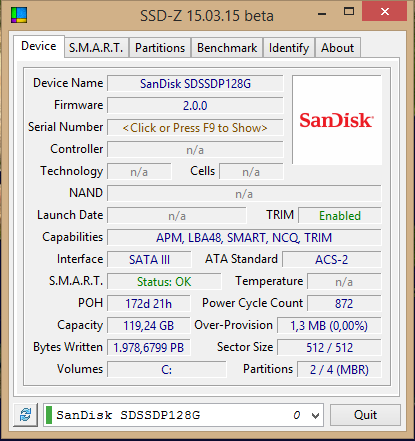This screenshot has height=441, width=415.
Task: Select the Device Name value SanDisk SDSSDP128G
Action: pyautogui.click(x=195, y=84)
